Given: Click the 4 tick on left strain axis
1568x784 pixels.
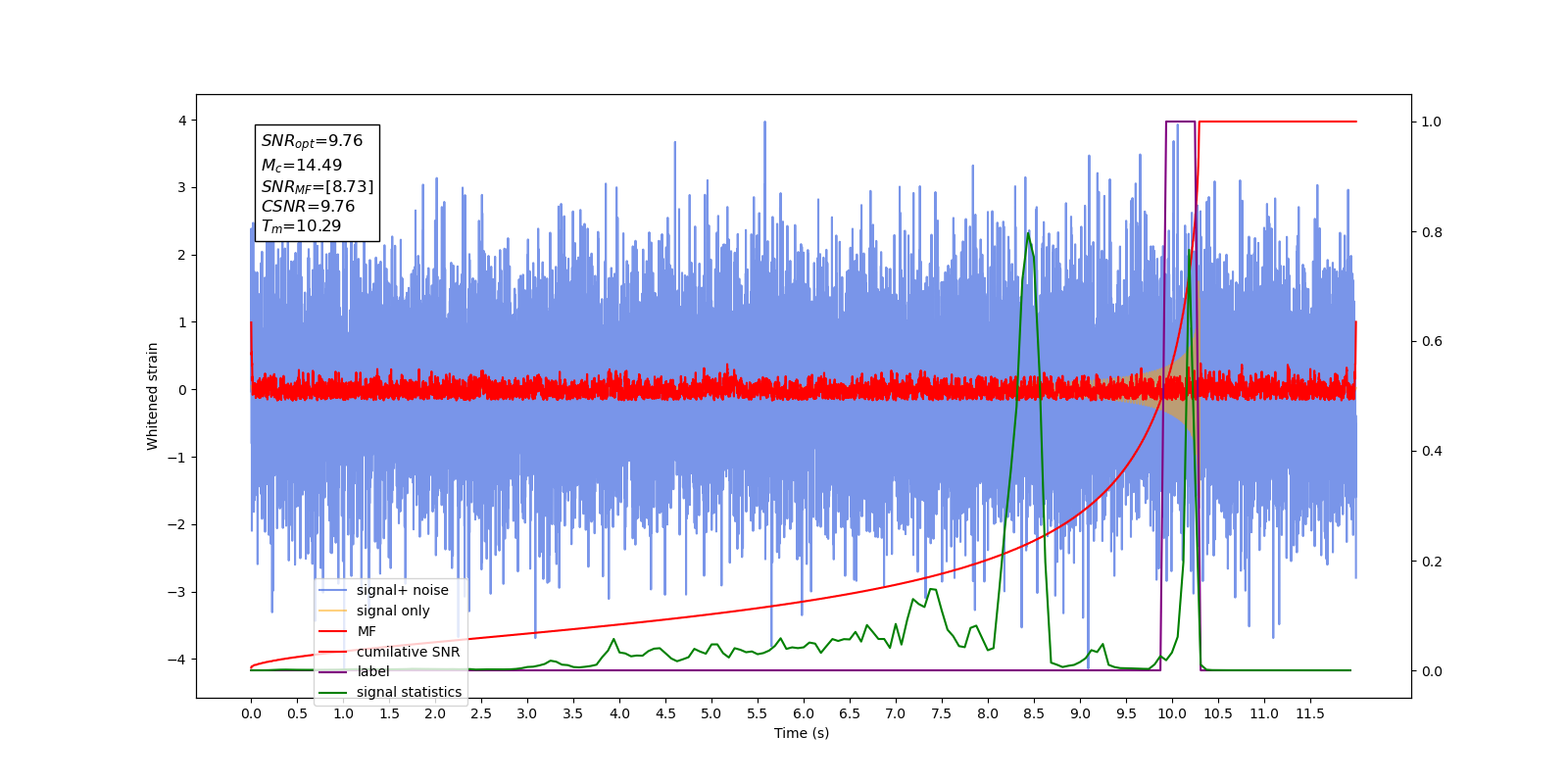Looking at the screenshot, I should coord(182,121).
